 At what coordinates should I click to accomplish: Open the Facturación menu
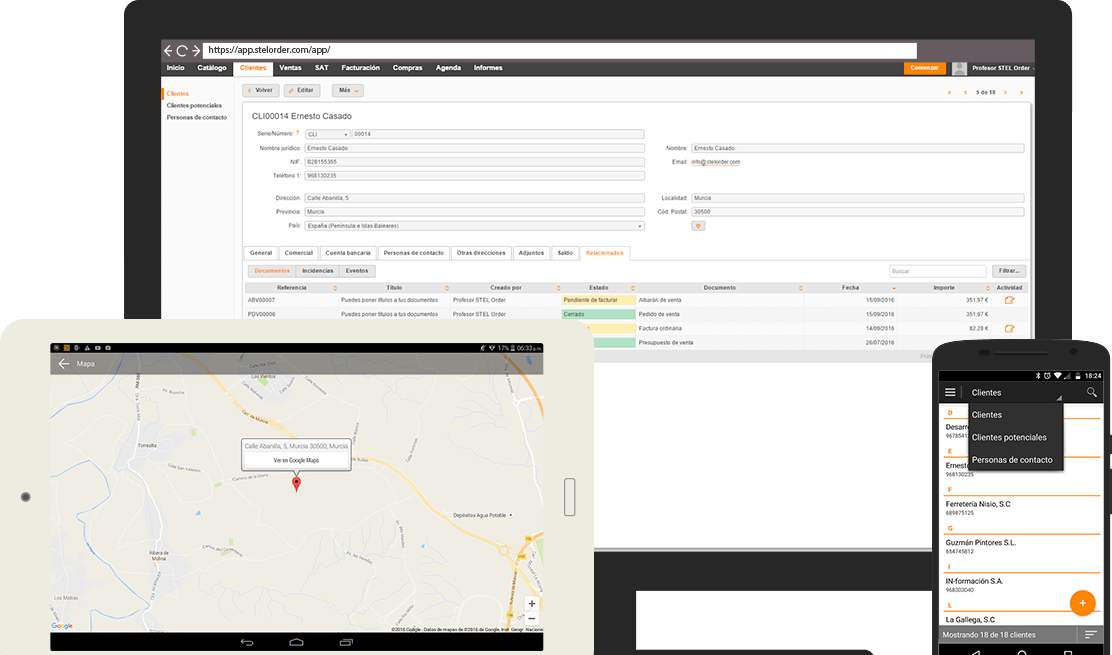tap(360, 68)
